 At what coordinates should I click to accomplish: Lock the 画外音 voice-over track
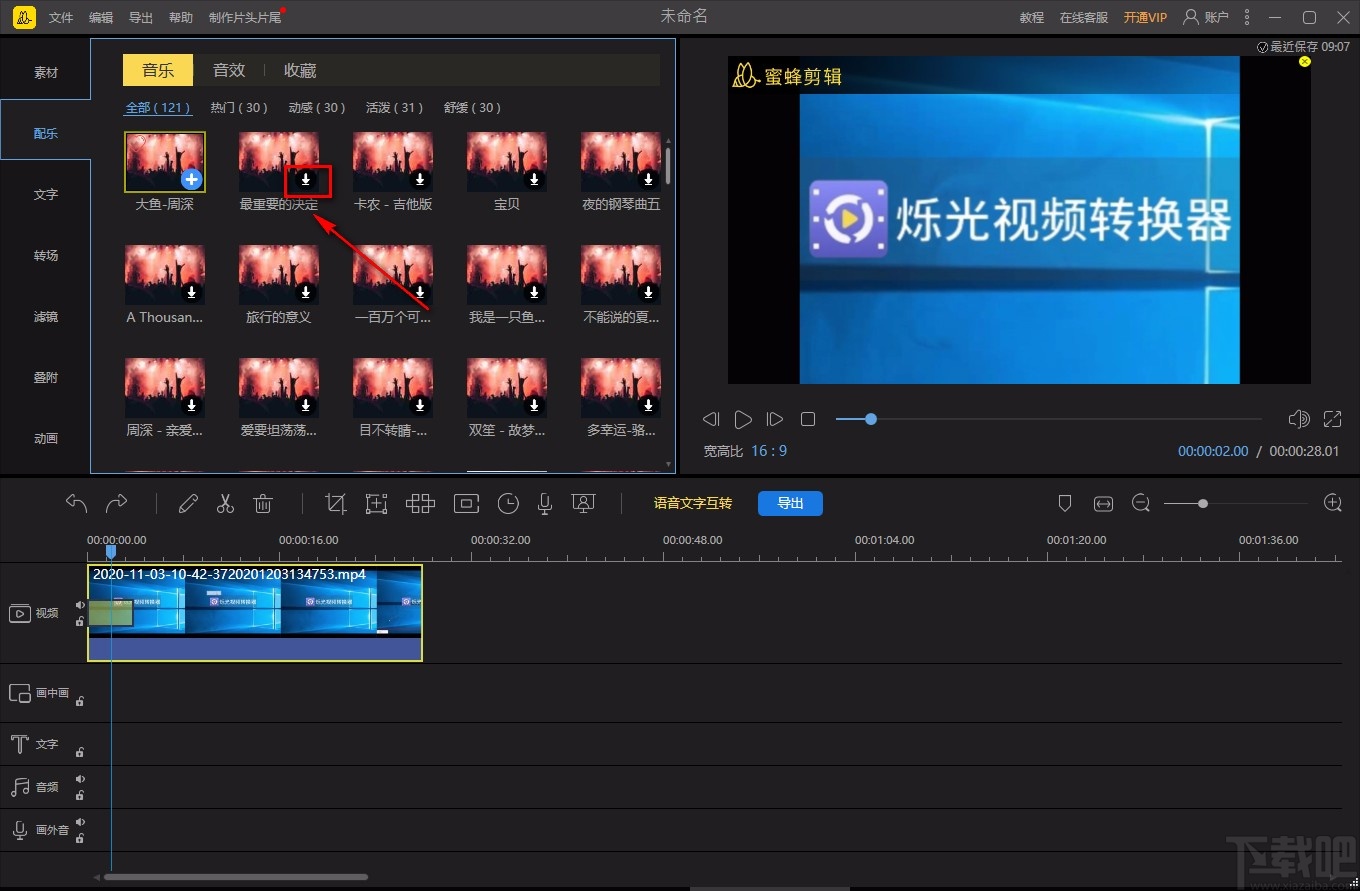[80, 838]
